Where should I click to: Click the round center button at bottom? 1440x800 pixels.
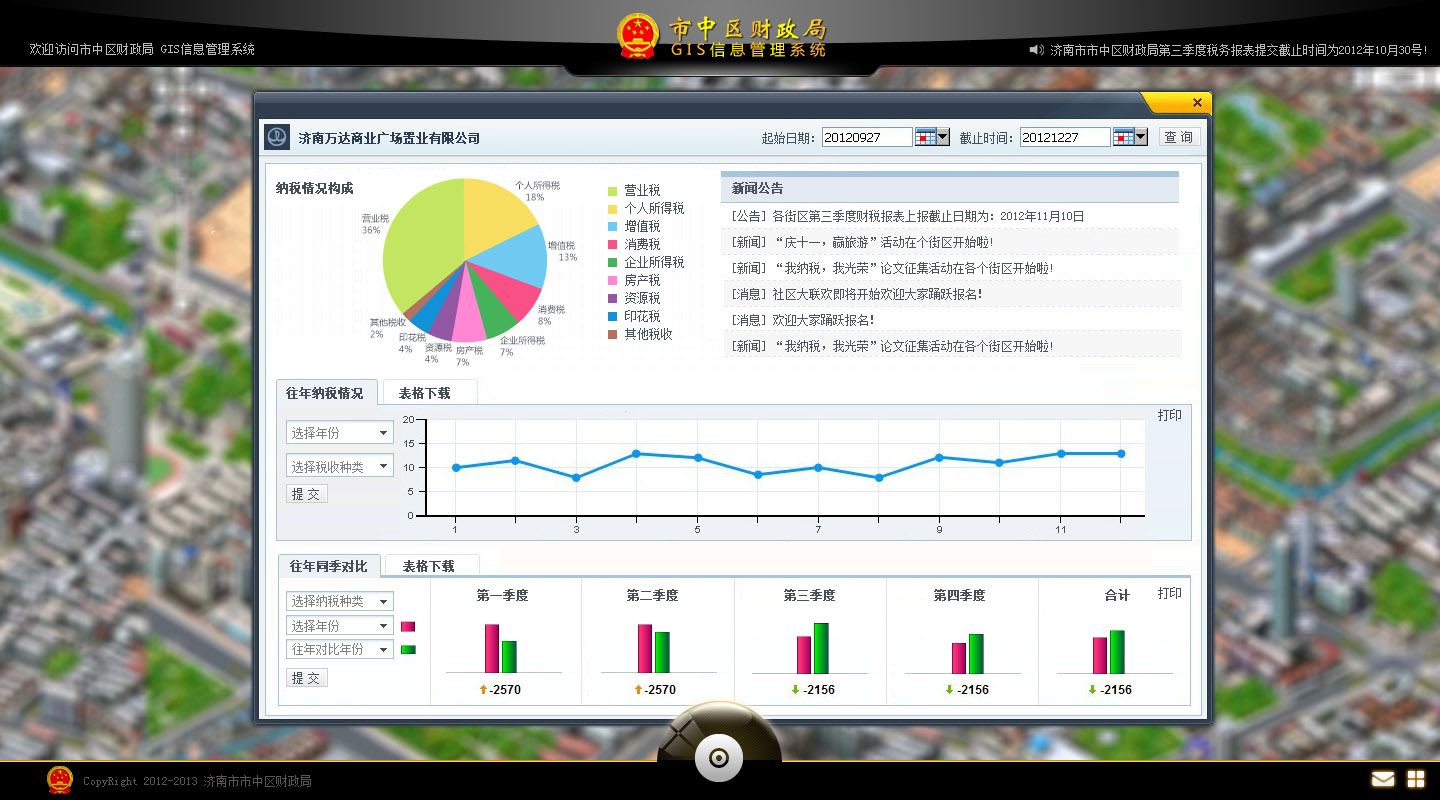(x=718, y=758)
